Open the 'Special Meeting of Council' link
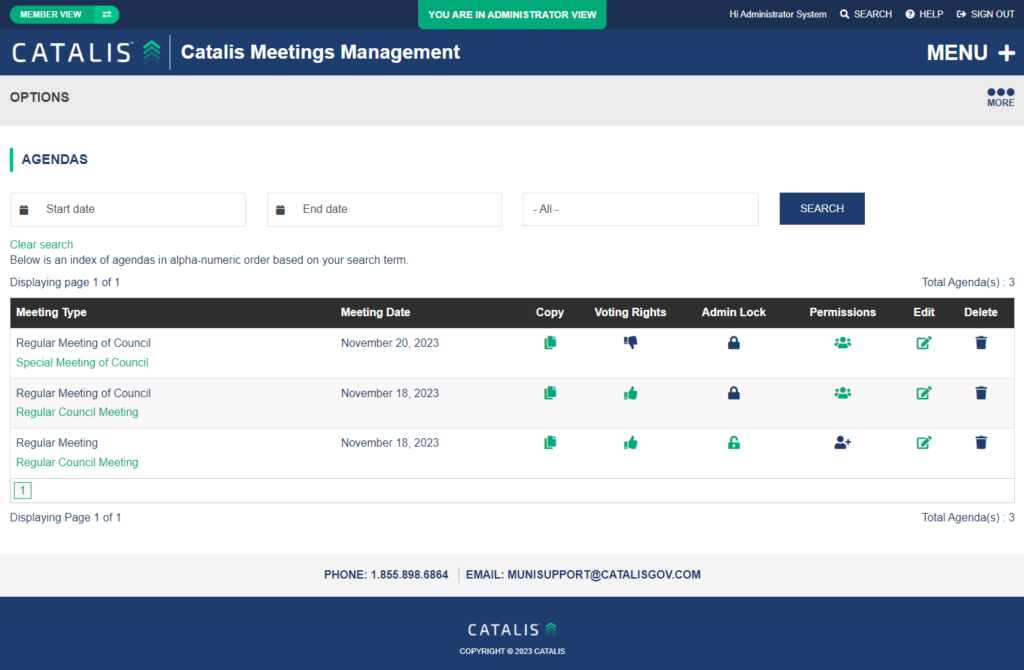The width and height of the screenshot is (1024, 670). coord(82,362)
